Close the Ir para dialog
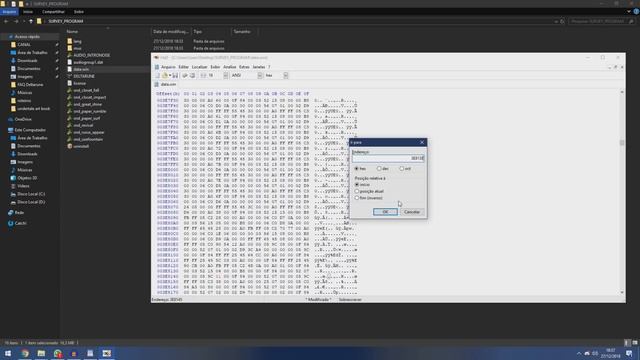This screenshot has width=640, height=360. (x=422, y=142)
